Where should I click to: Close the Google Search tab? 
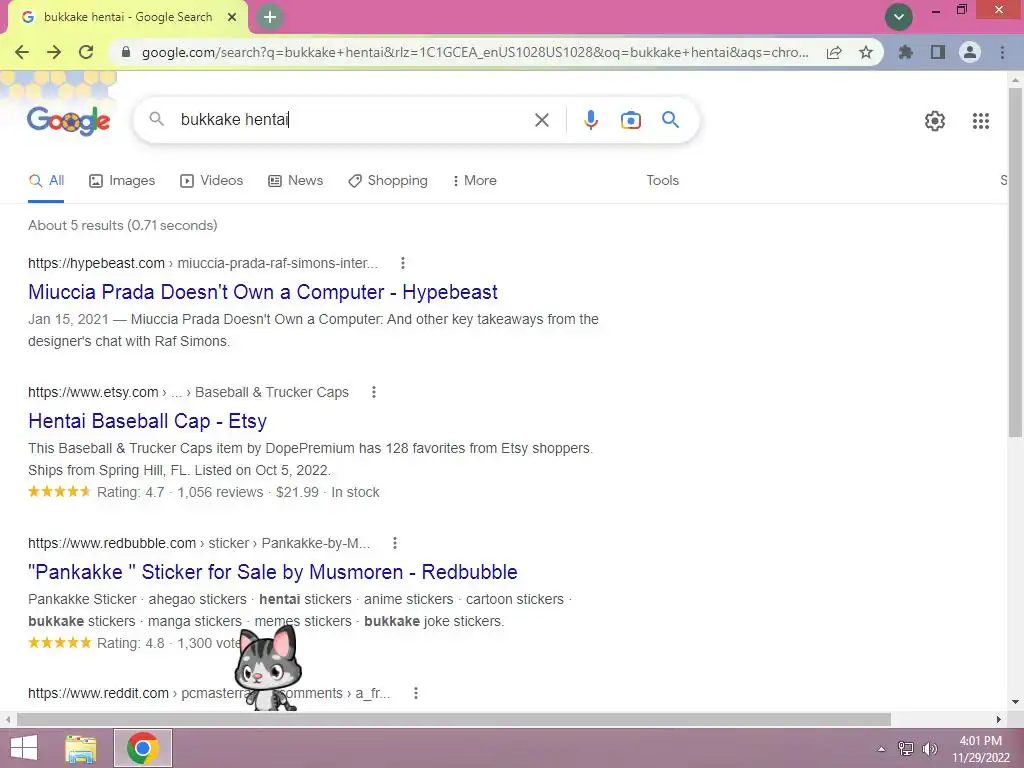pyautogui.click(x=232, y=17)
